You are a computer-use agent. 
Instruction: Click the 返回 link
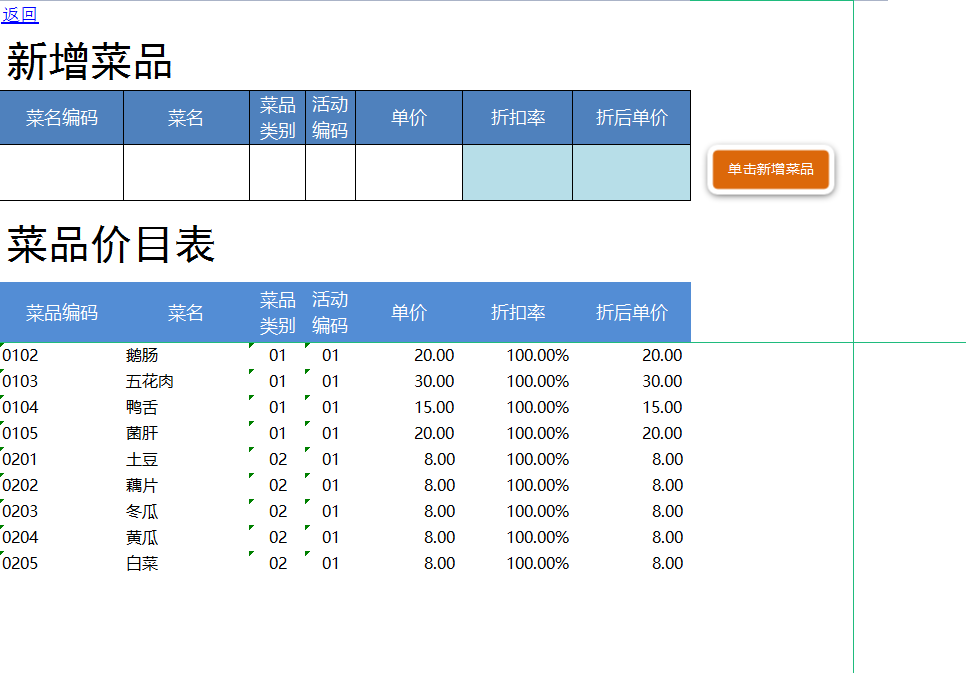(20, 15)
